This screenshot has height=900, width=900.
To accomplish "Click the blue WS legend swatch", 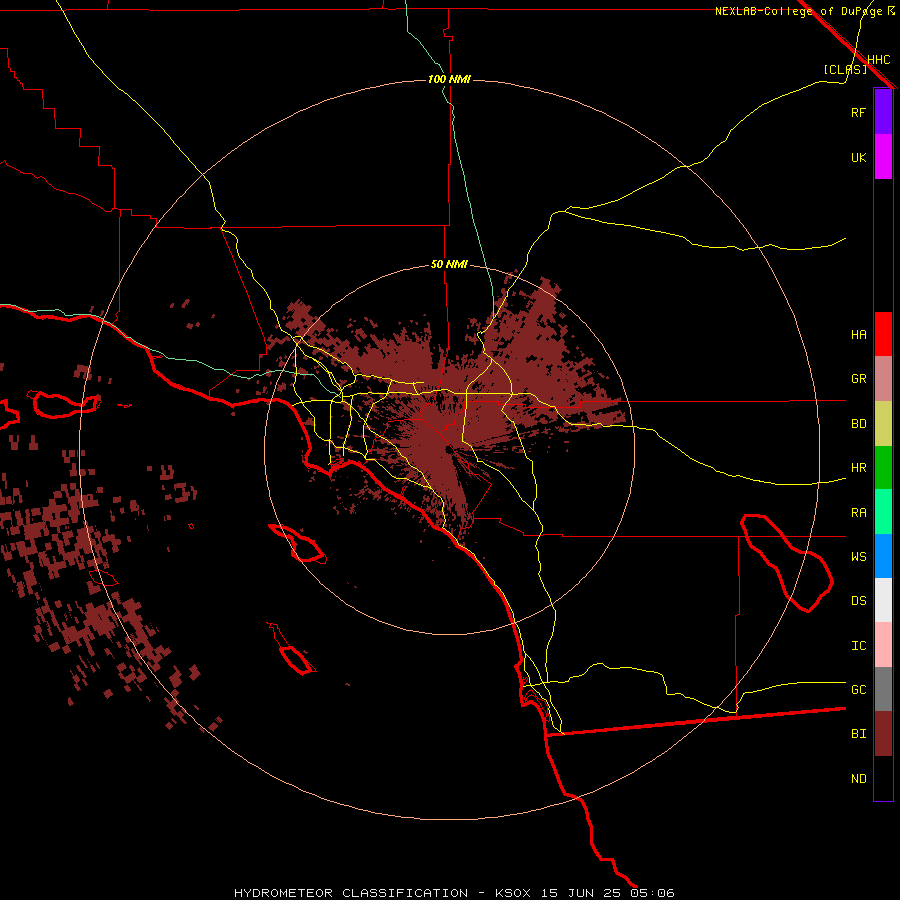I will [883, 556].
